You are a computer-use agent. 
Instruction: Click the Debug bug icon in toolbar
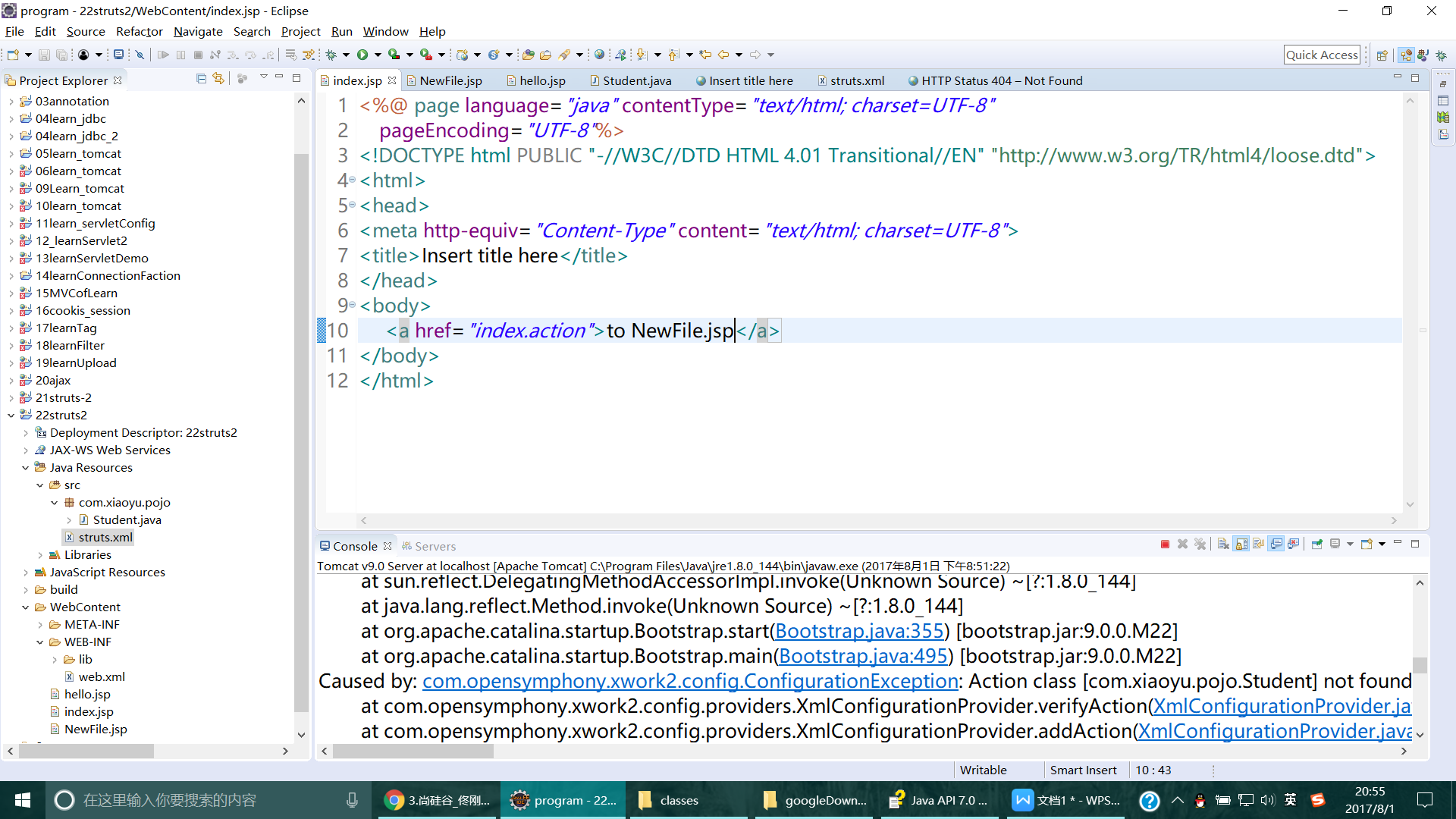tap(331, 55)
